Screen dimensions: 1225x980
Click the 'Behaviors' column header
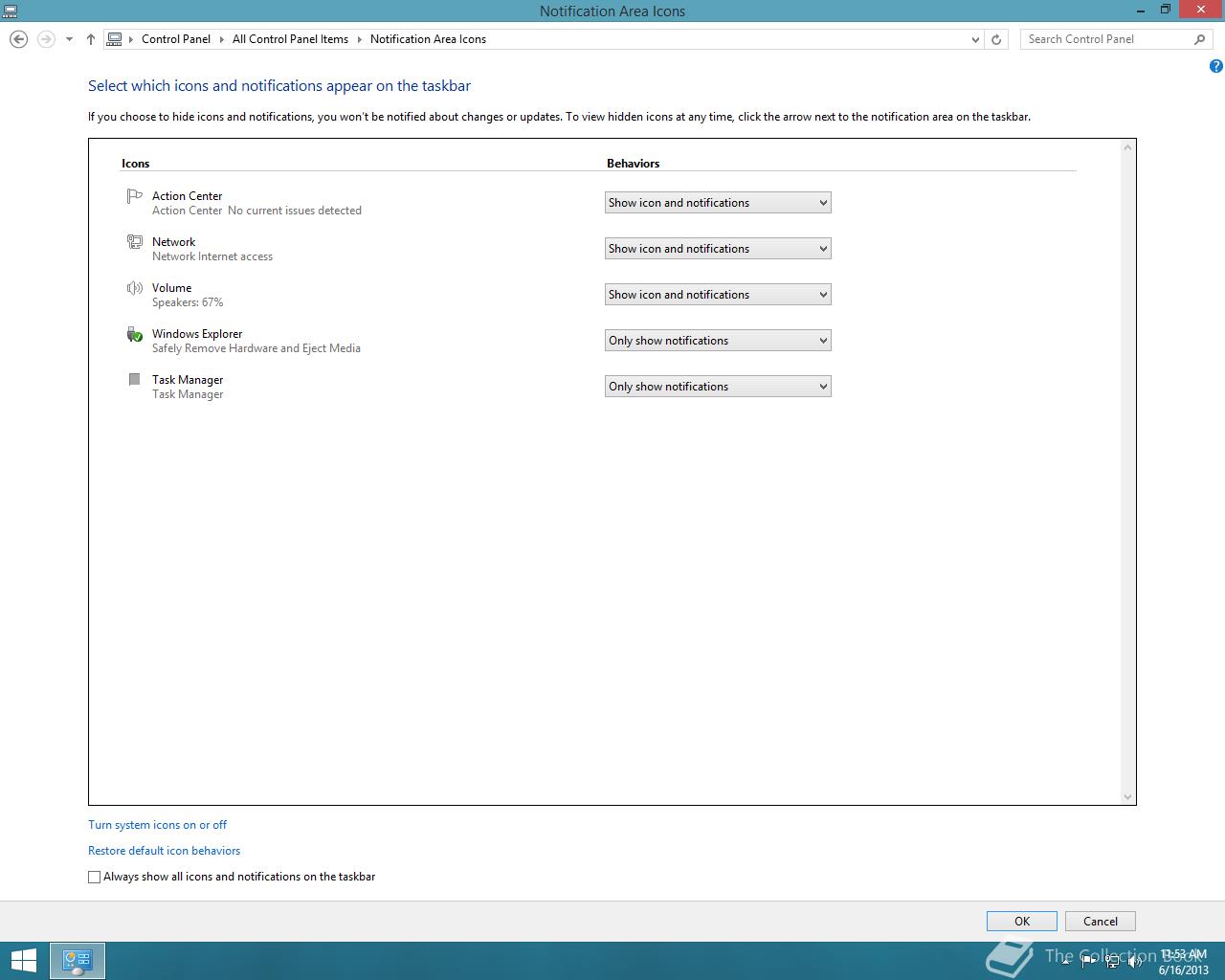click(x=634, y=164)
